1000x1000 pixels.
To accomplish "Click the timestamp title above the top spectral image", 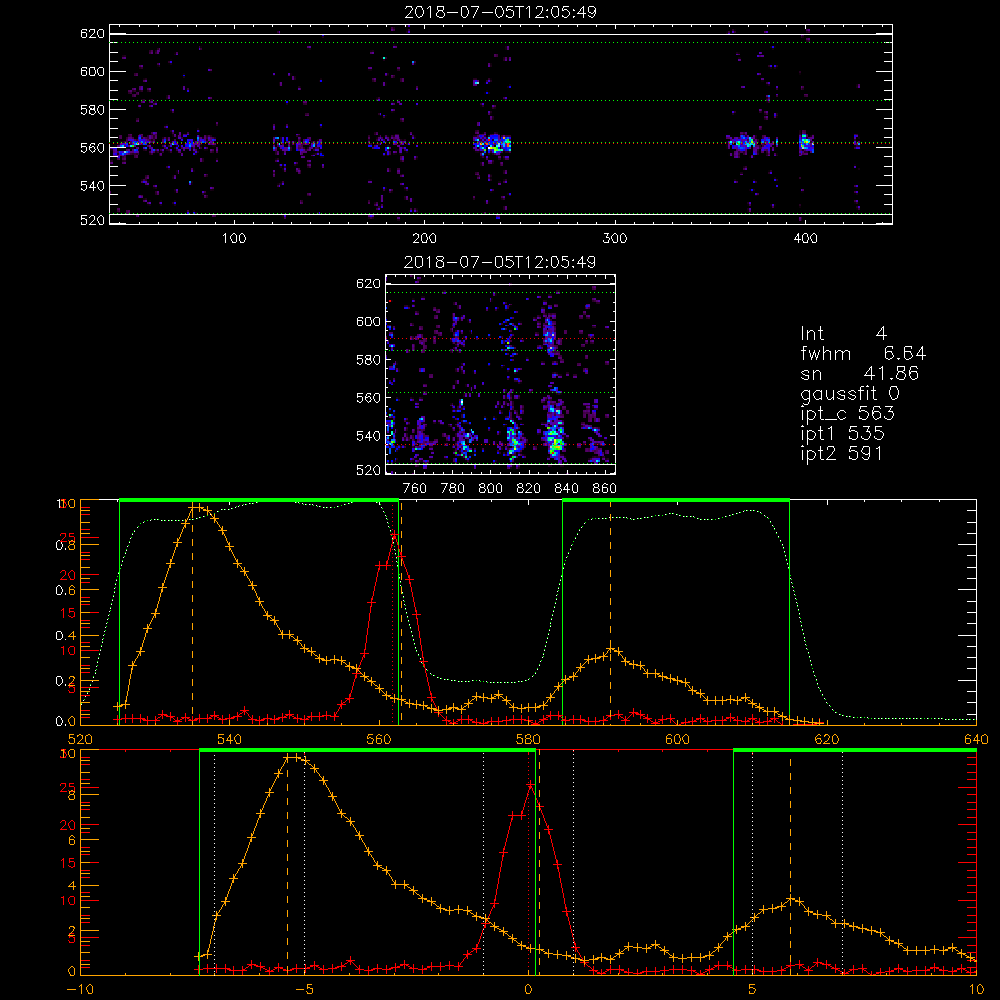I will point(500,12).
